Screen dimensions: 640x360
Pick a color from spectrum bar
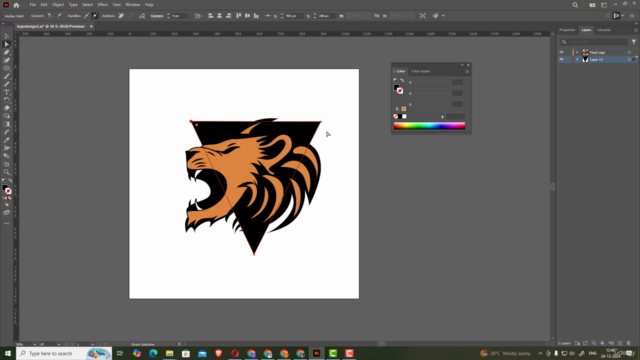429,126
